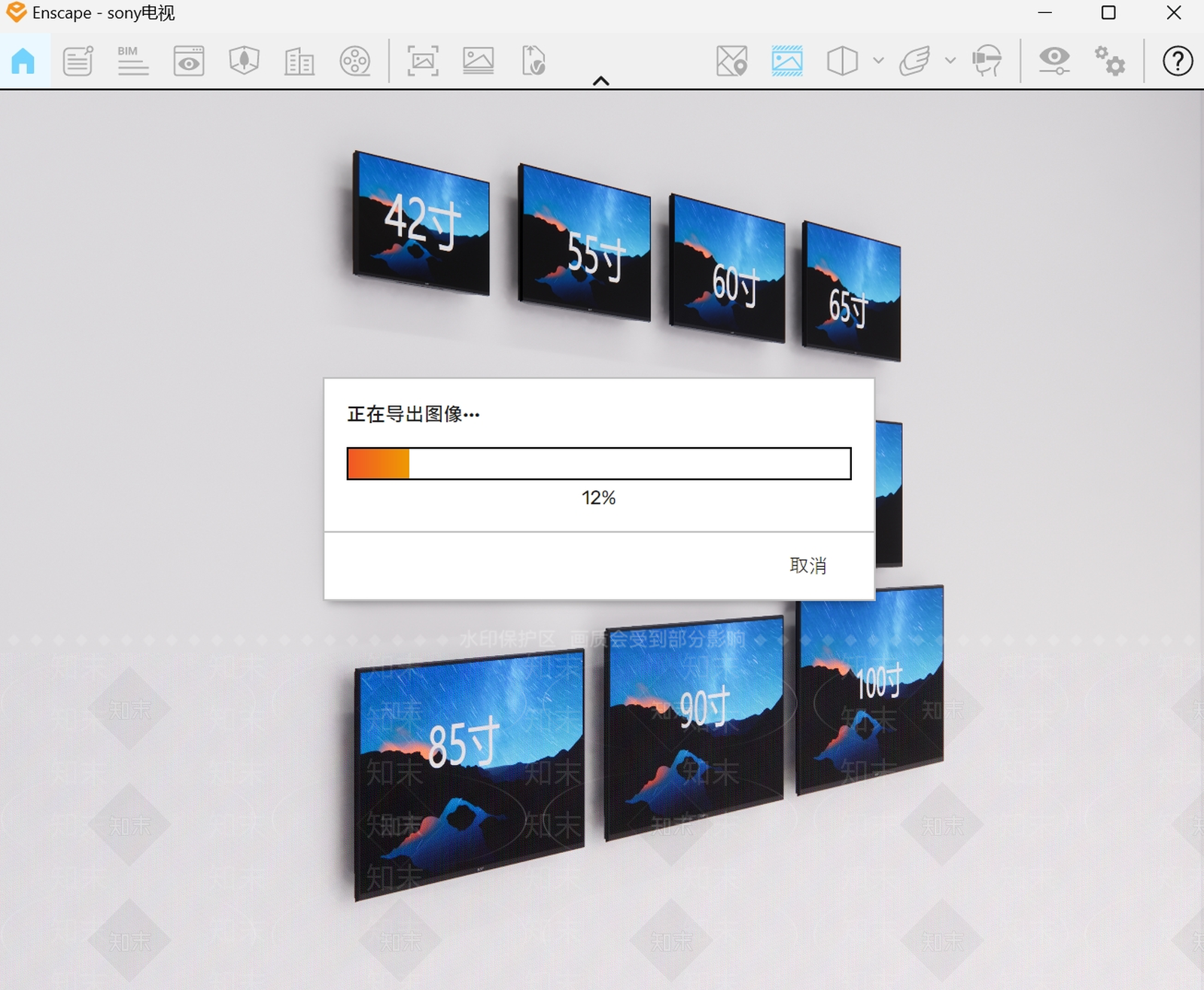Open visual settings eye icon

(x=1054, y=61)
